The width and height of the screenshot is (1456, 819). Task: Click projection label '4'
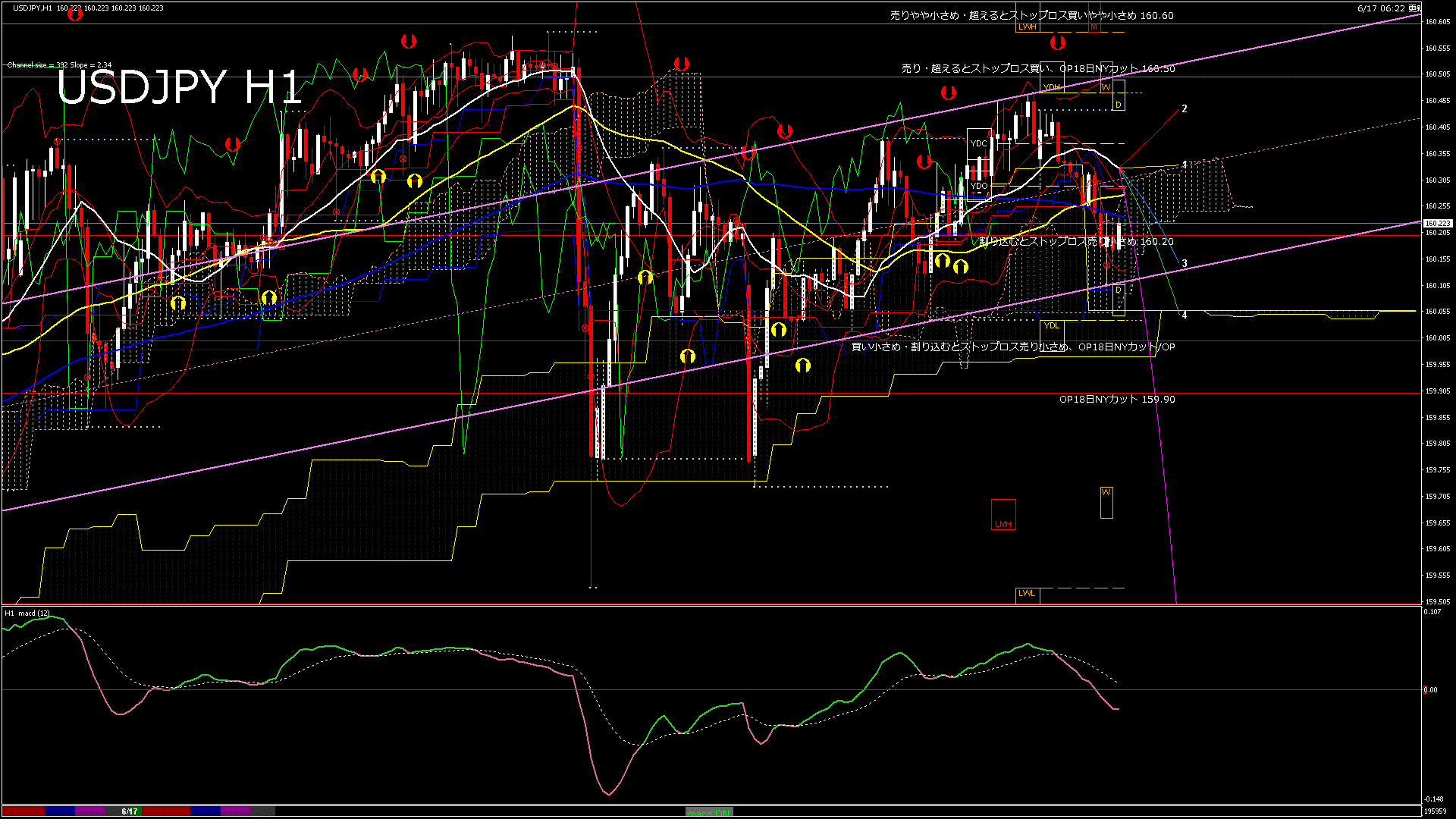click(1185, 315)
